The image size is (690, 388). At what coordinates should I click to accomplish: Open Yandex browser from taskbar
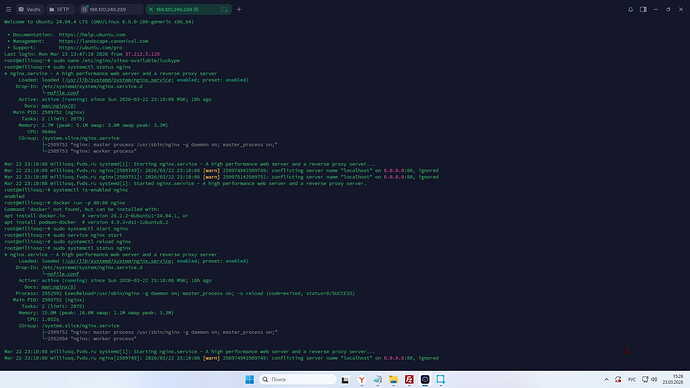(361, 379)
